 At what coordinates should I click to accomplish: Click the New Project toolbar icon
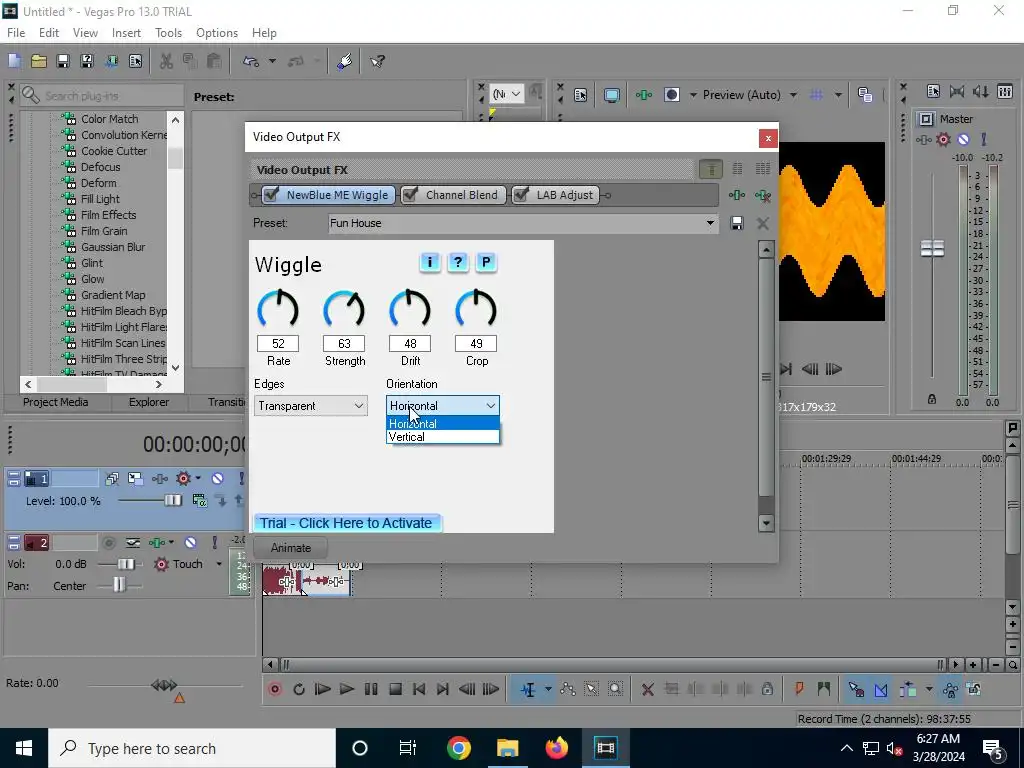pos(14,61)
